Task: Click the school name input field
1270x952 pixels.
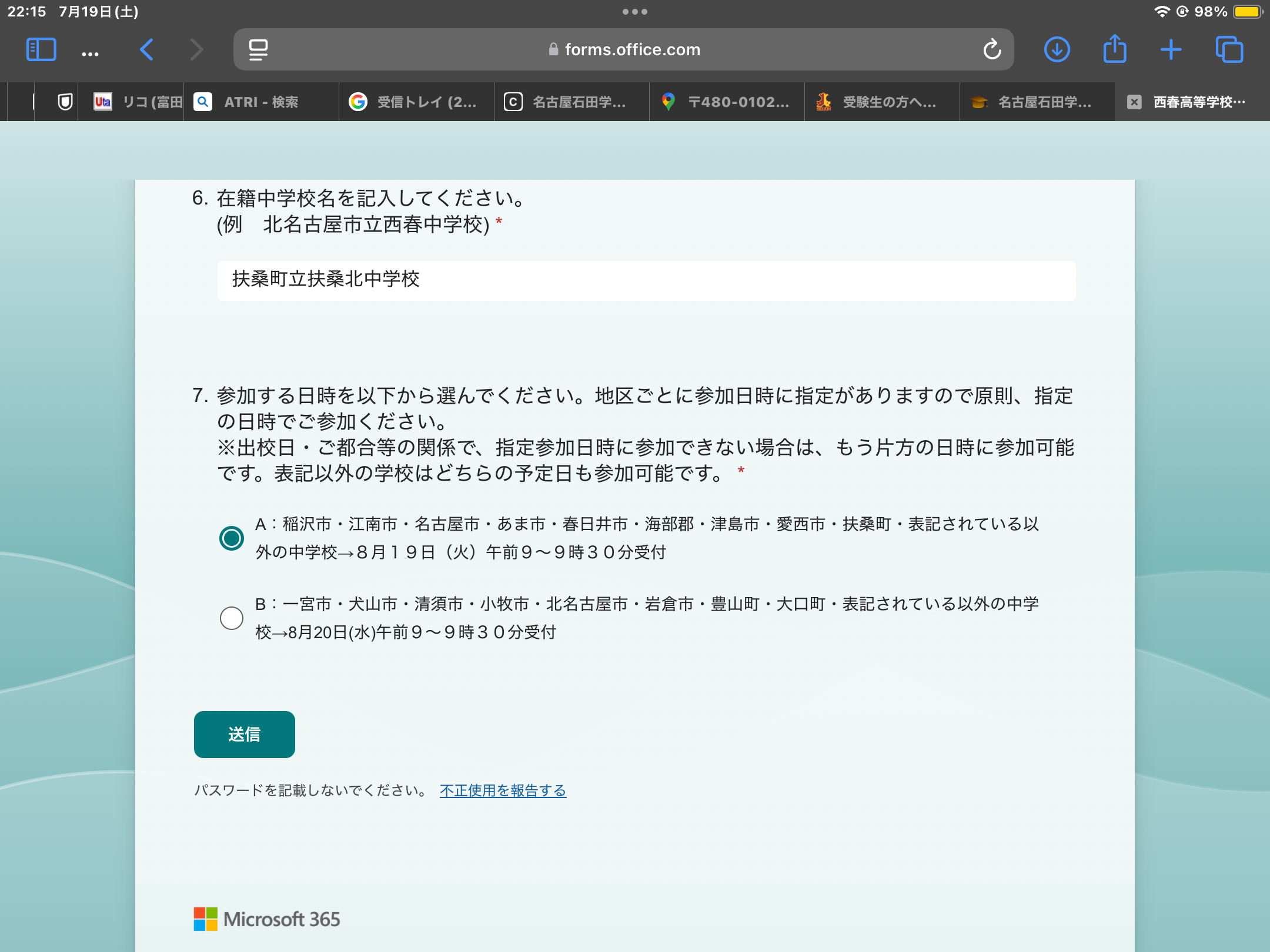Action: tap(646, 280)
